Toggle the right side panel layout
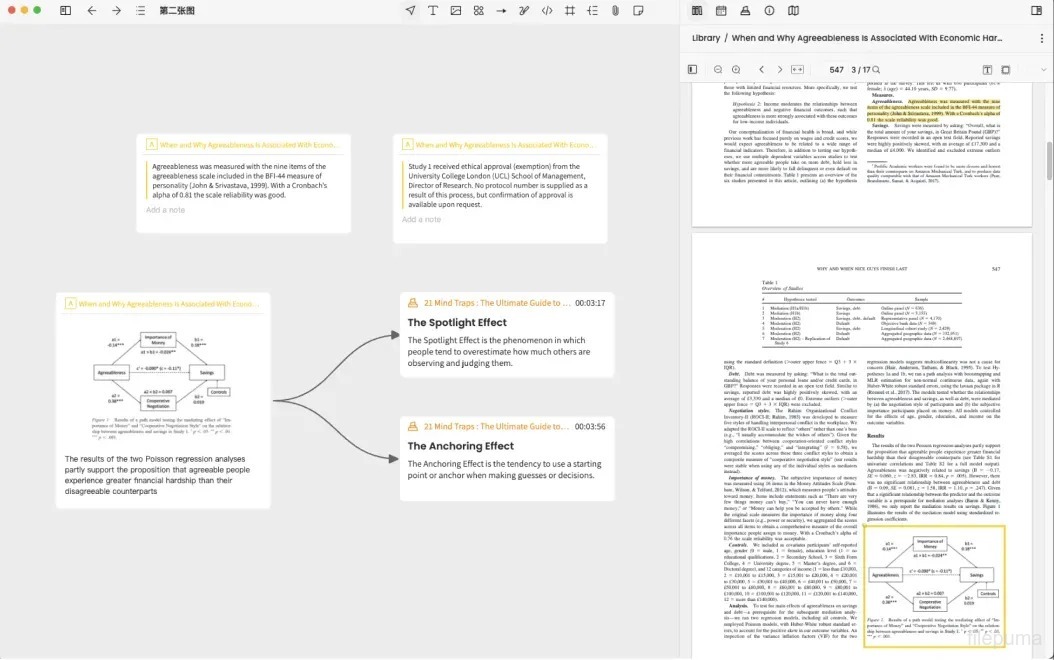The height and width of the screenshot is (660, 1054). (1036, 10)
